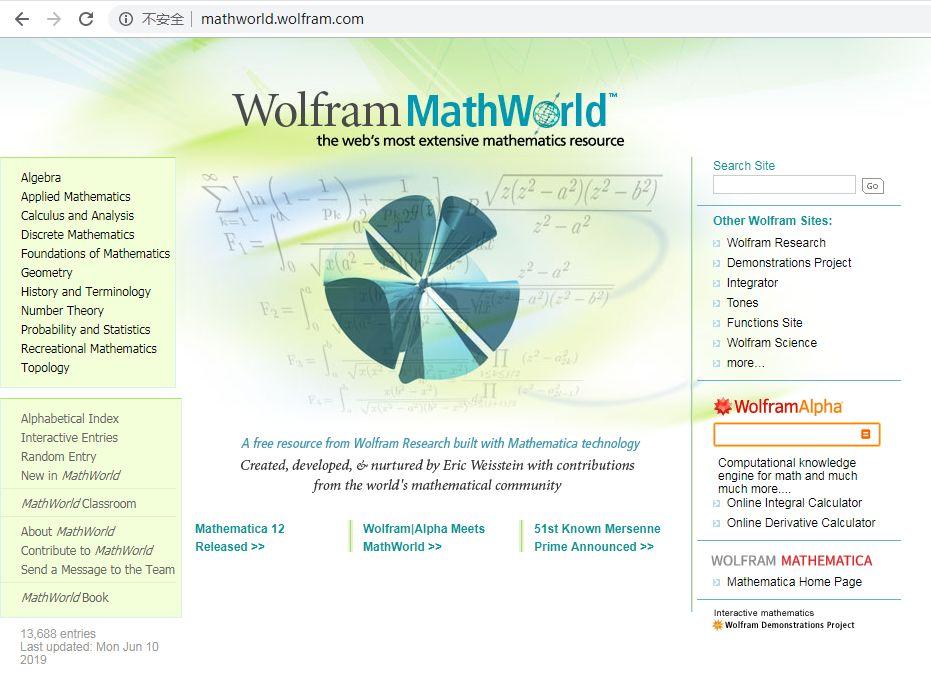Click the Go button next to Search Site
The width and height of the screenshot is (931, 676).
[x=872, y=186]
